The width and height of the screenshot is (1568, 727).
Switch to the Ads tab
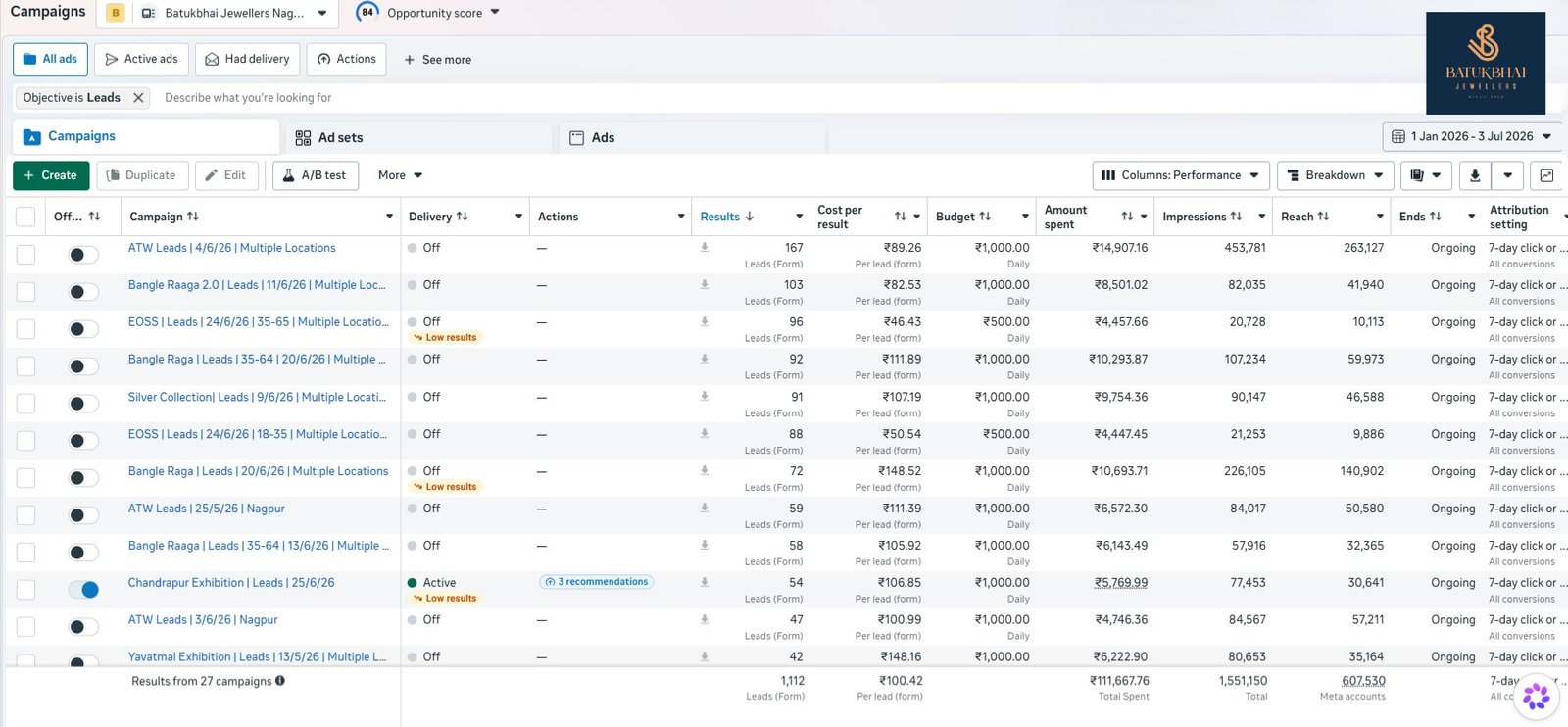click(x=693, y=138)
